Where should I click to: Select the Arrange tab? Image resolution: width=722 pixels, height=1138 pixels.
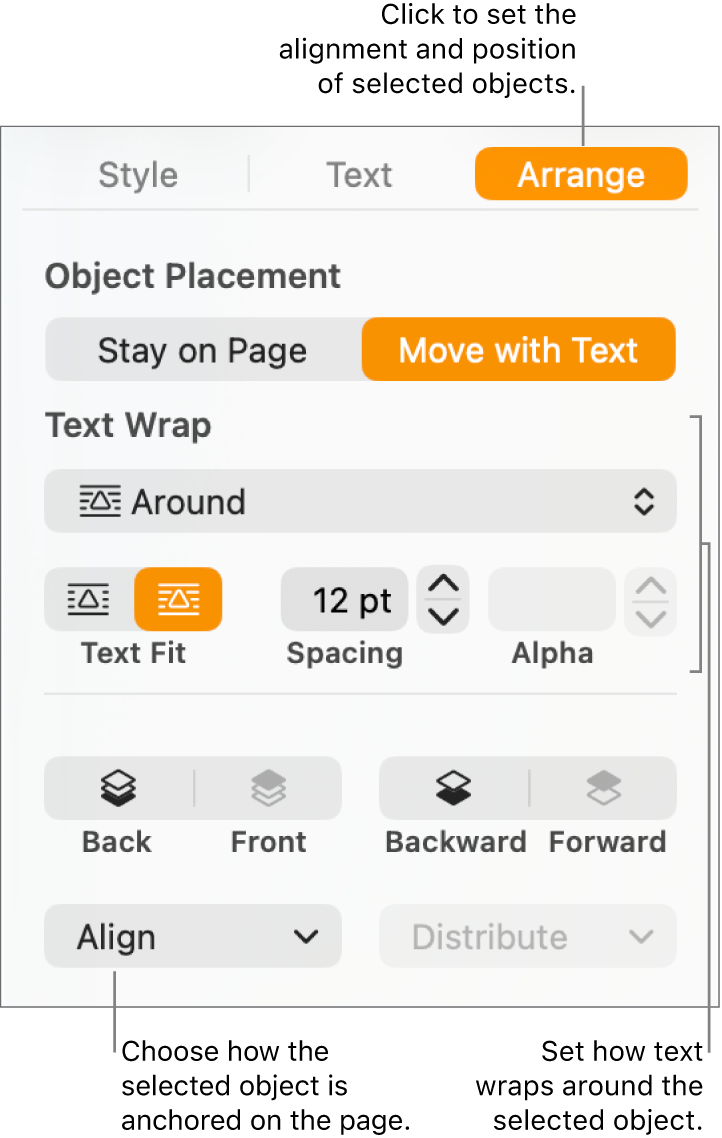pyautogui.click(x=581, y=173)
